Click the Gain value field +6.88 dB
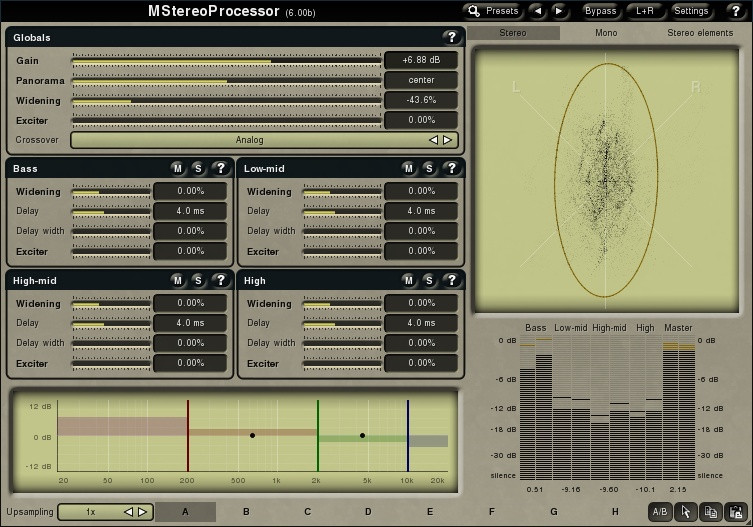The width and height of the screenshot is (753, 527). [421, 60]
